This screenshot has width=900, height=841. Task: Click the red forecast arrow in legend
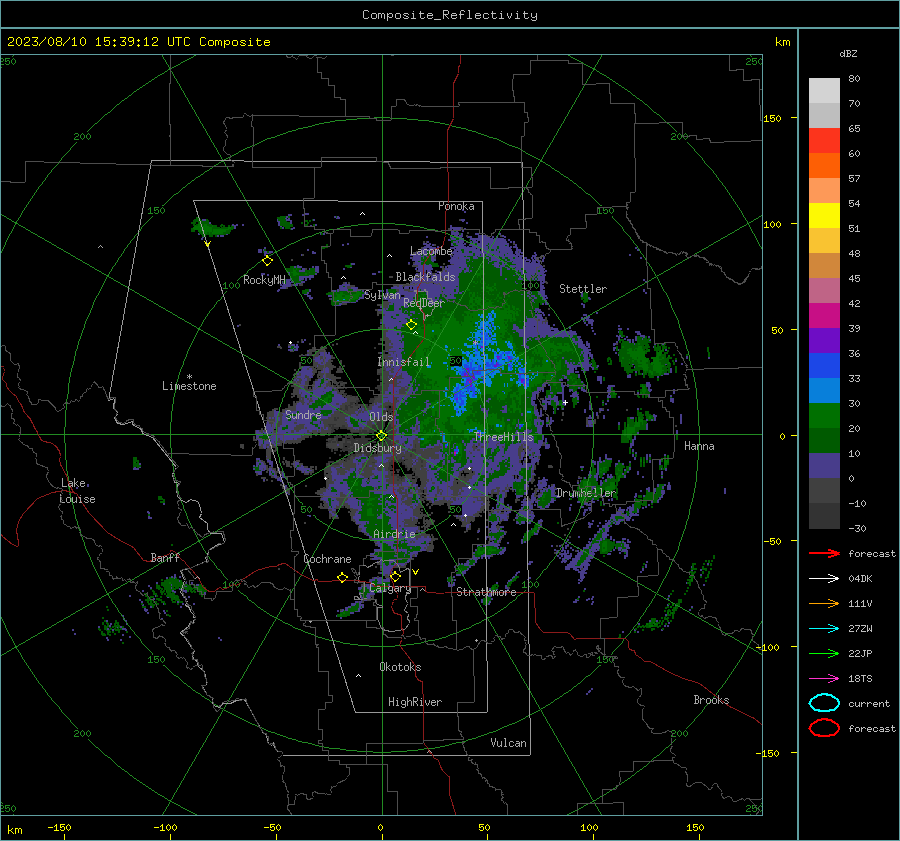824,553
